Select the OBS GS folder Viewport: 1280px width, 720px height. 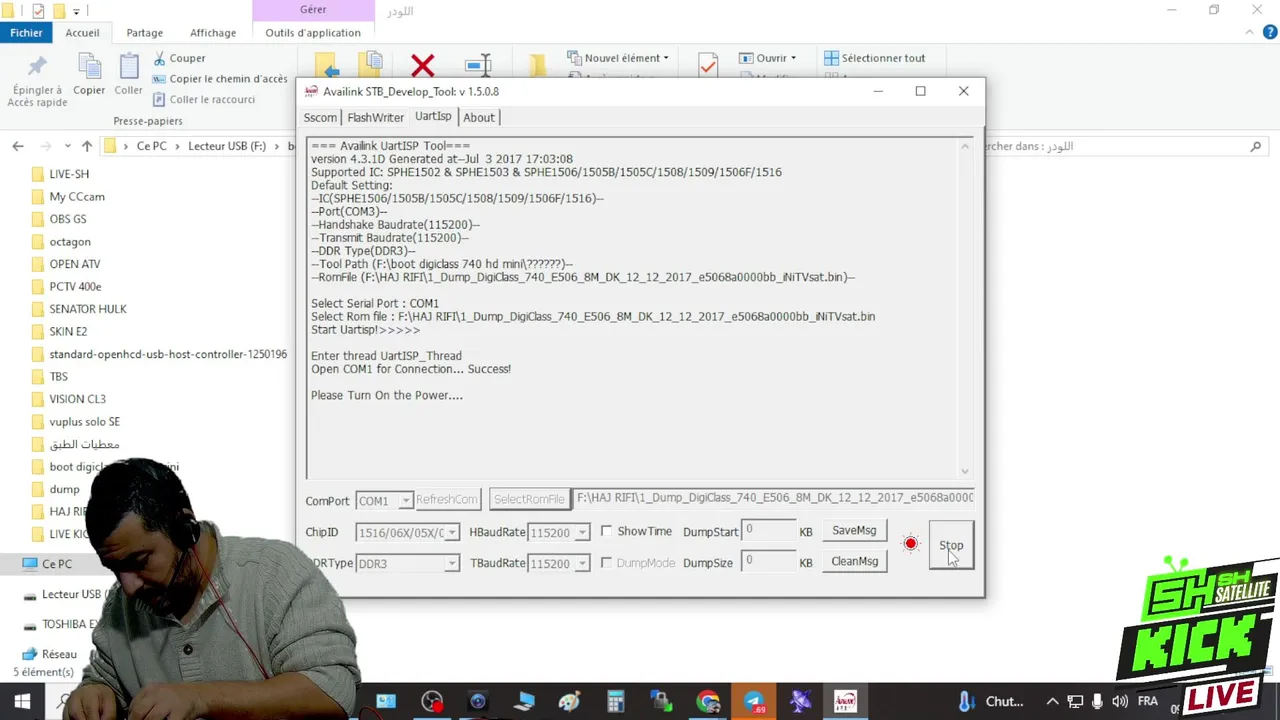tap(68, 219)
